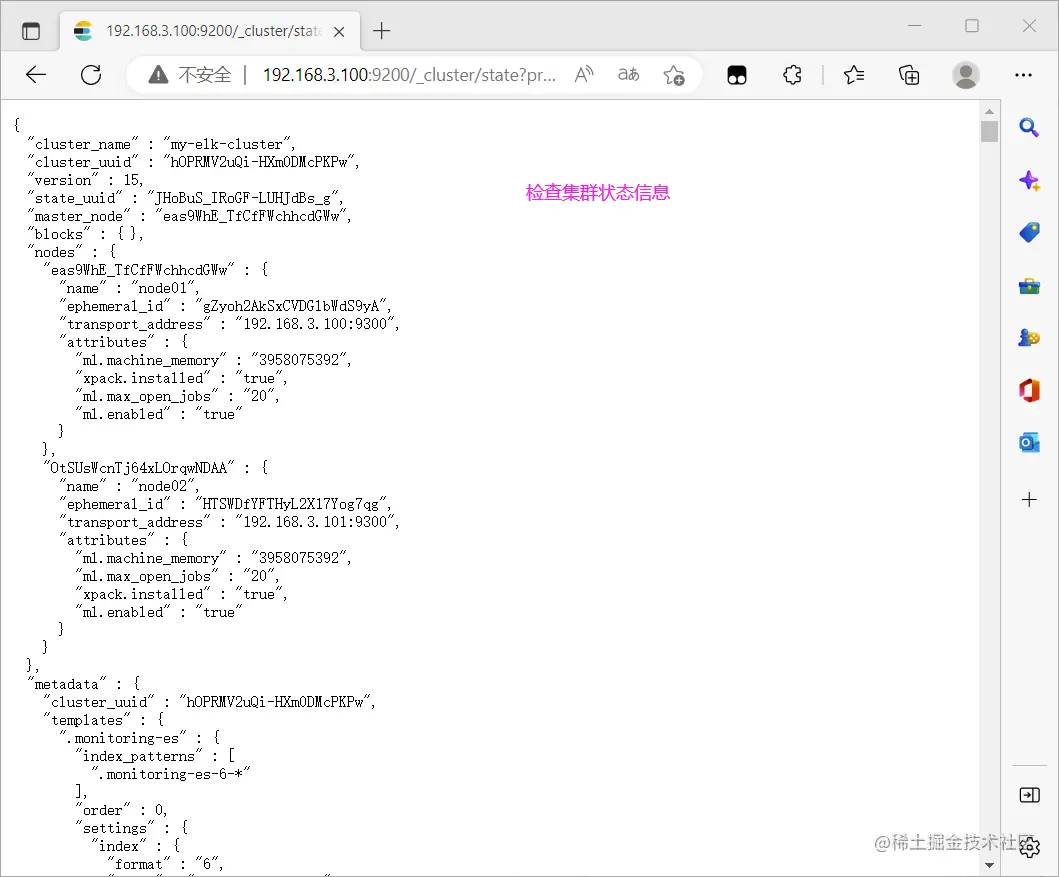Click the "cluster_name" key text
Screen dimensions: 1059x877
[83, 144]
